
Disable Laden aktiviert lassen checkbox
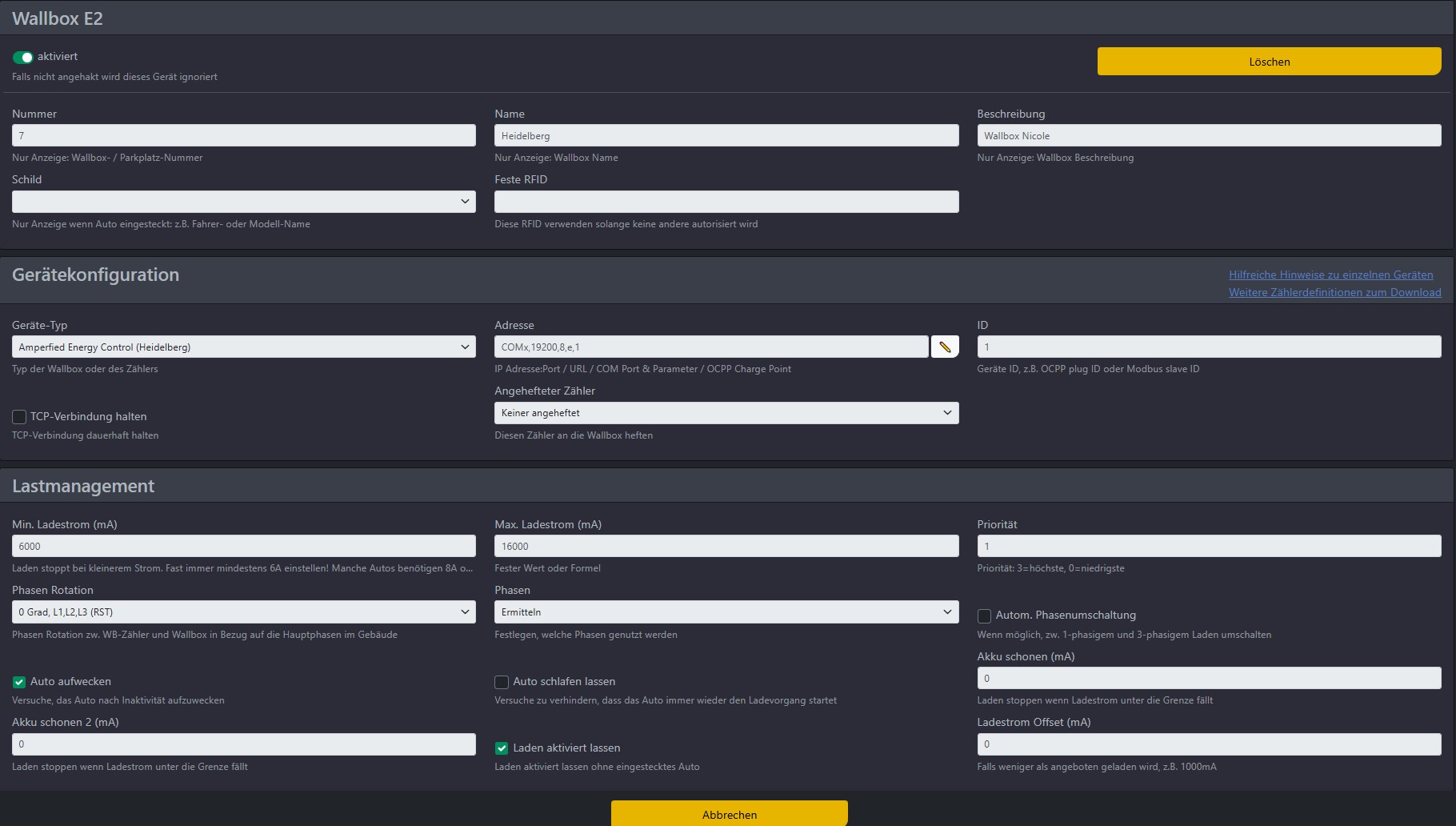point(502,748)
